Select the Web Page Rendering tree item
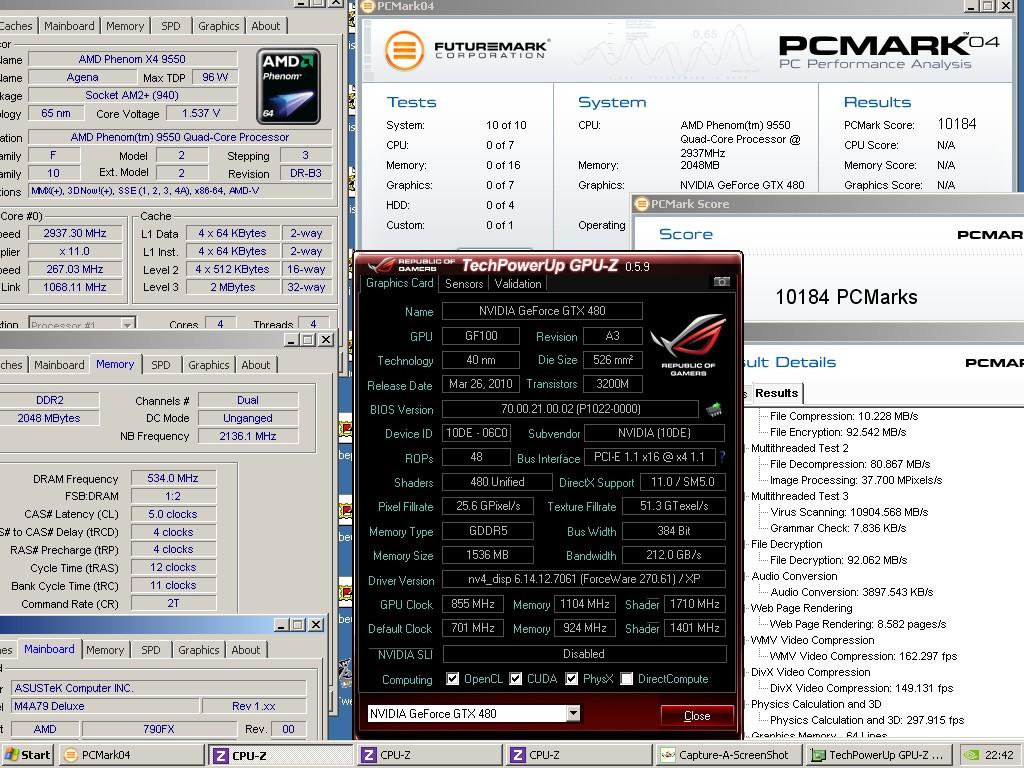1024x768 pixels. pyautogui.click(x=801, y=608)
